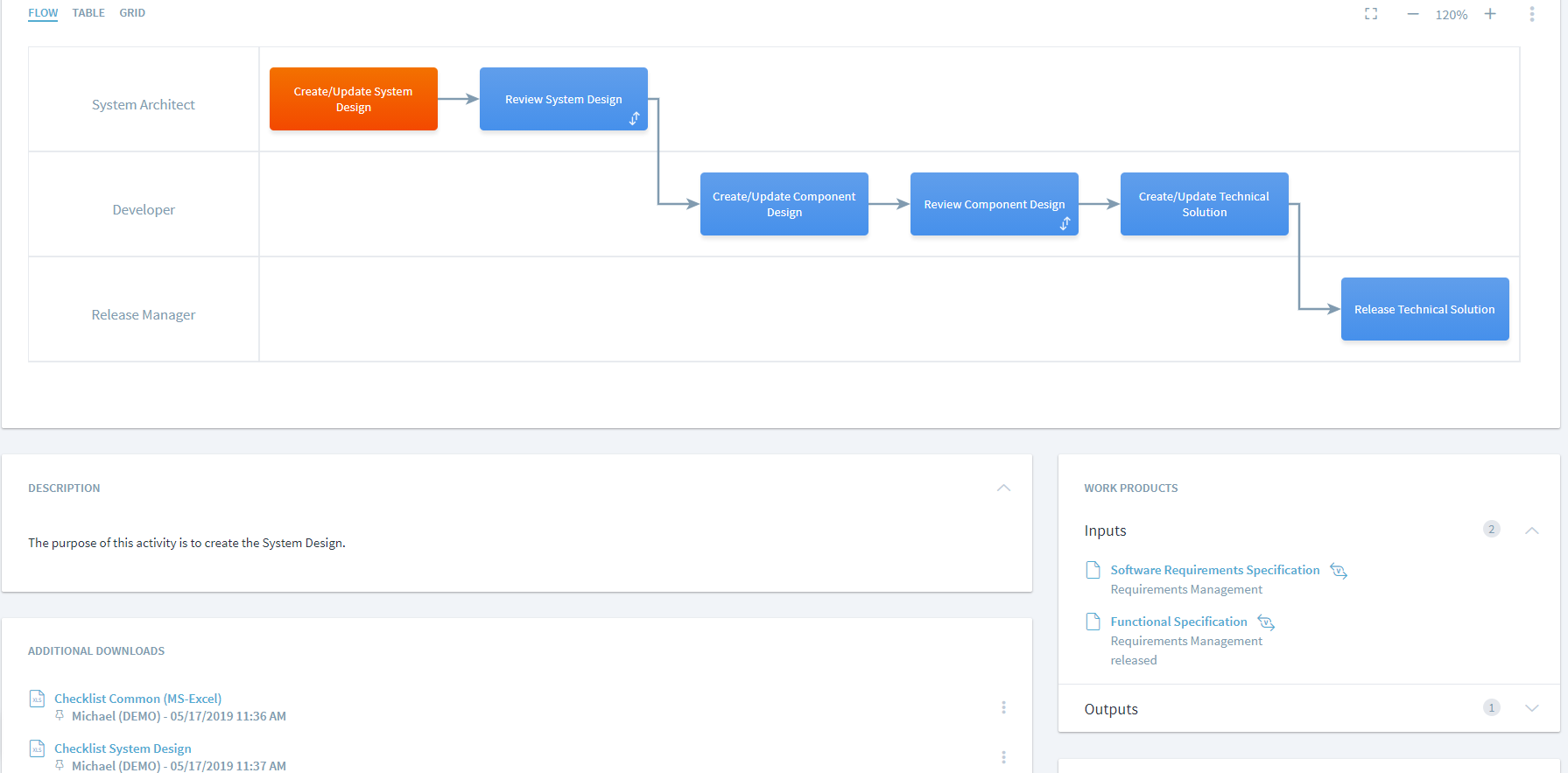Screen dimensions: 1568x773
Task: Zoom in with the plus icon
Action: click(1490, 14)
